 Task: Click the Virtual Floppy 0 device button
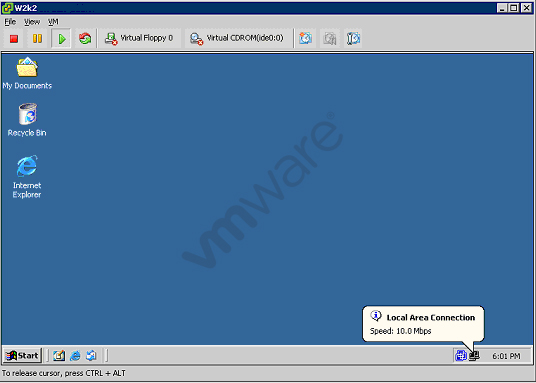pos(139,38)
